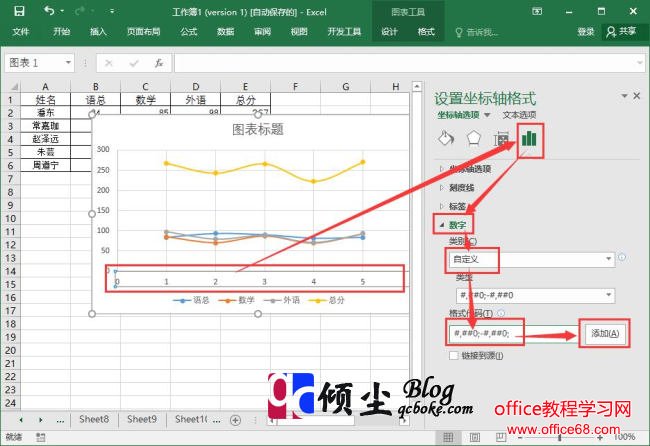The height and width of the screenshot is (446, 650).
Task: Switch to the 数据 ribbon tab
Action: tap(226, 32)
